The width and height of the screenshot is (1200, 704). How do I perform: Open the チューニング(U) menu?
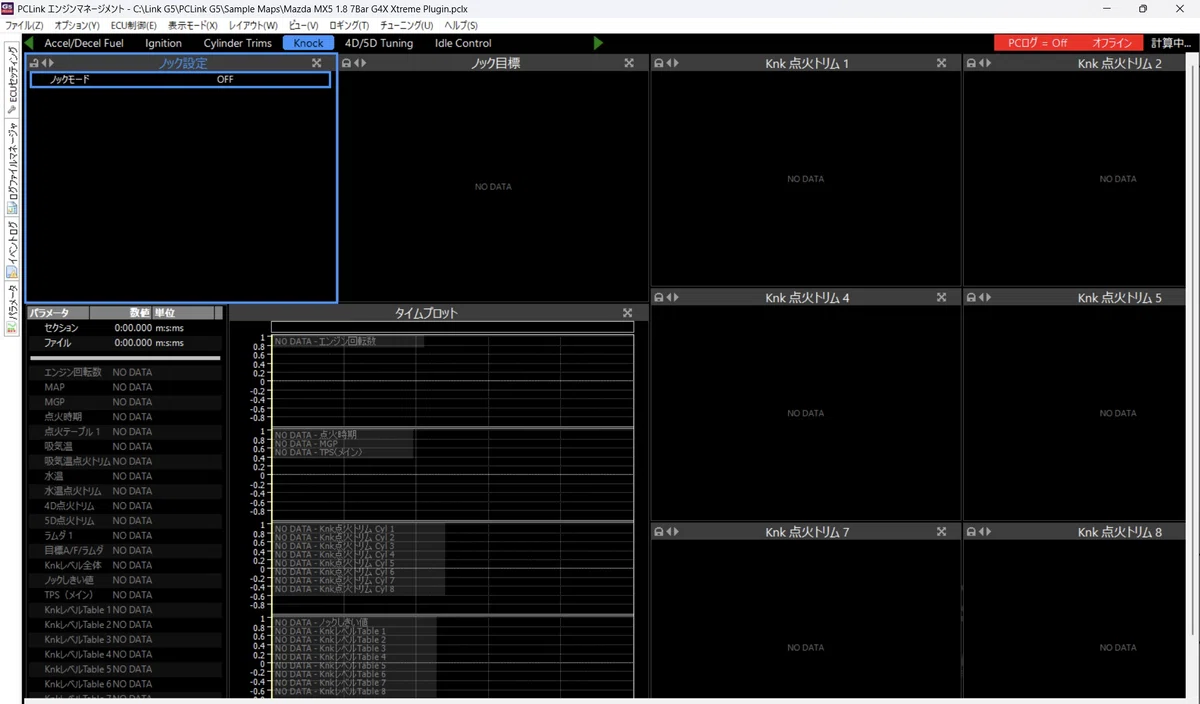406,25
